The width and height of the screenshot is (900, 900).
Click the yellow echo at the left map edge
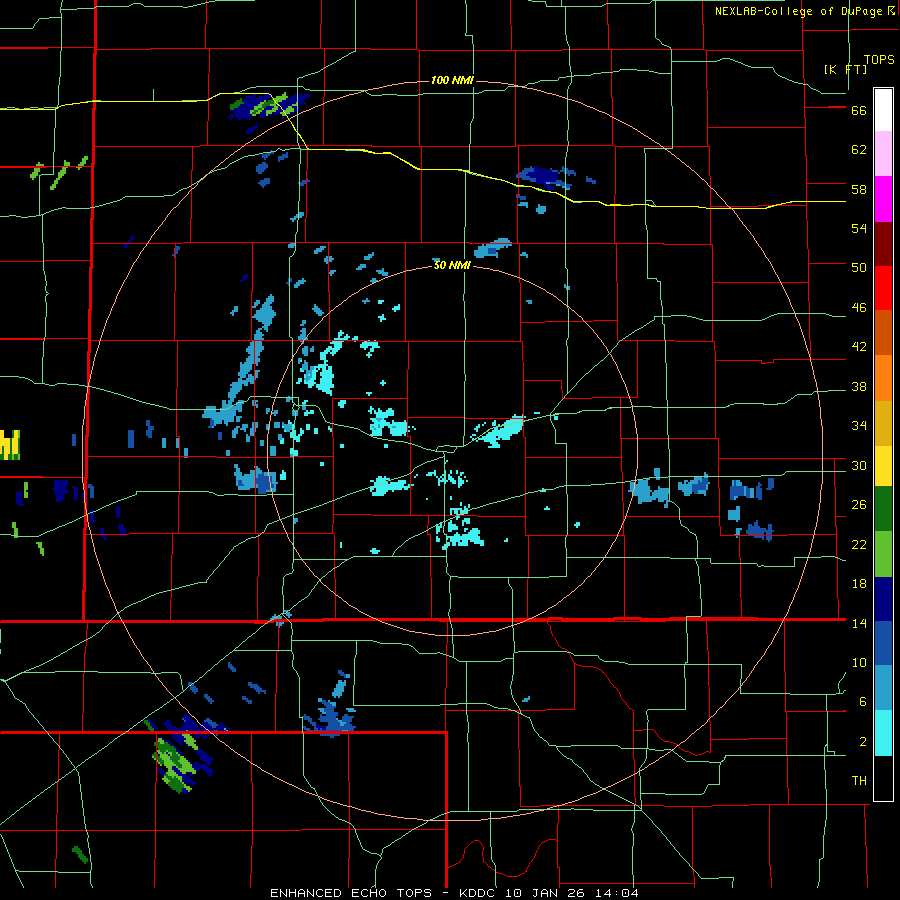tap(10, 445)
